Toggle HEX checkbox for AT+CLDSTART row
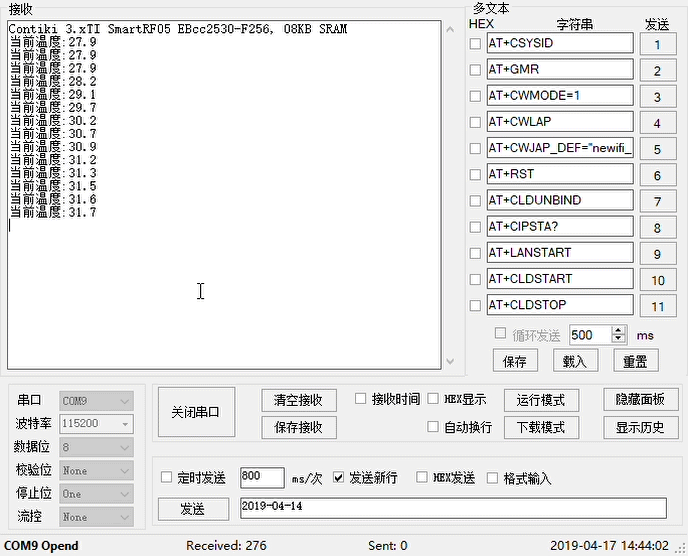 tap(475, 280)
